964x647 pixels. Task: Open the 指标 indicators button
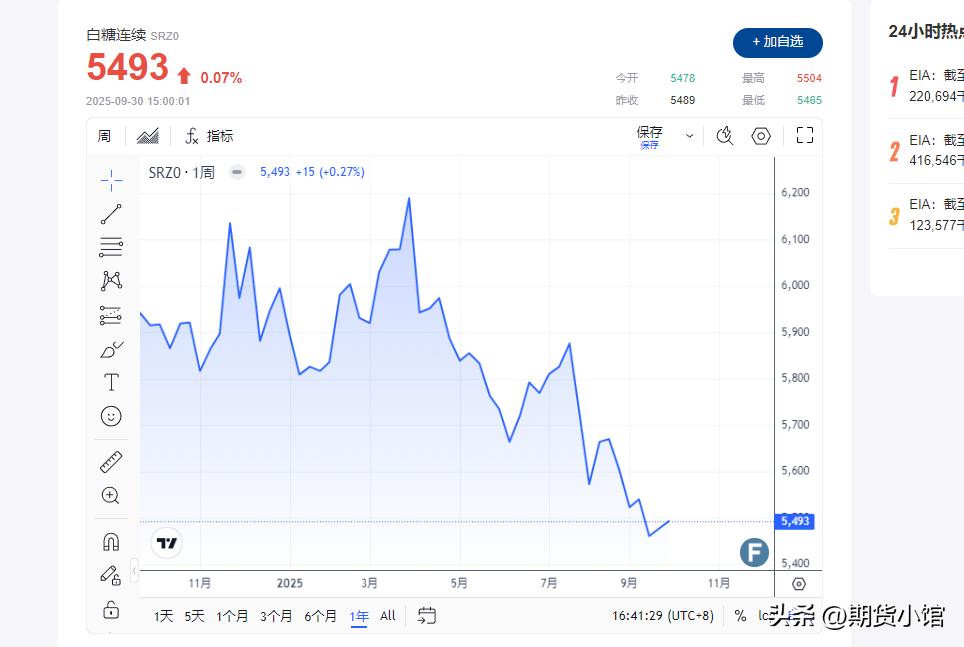(x=210, y=136)
